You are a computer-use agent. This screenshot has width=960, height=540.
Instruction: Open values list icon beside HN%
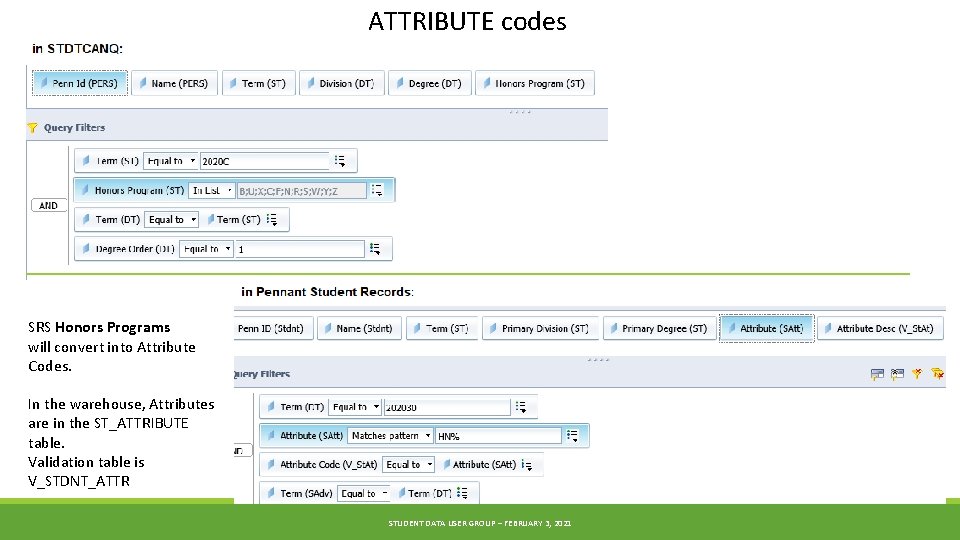pyautogui.click(x=572, y=435)
